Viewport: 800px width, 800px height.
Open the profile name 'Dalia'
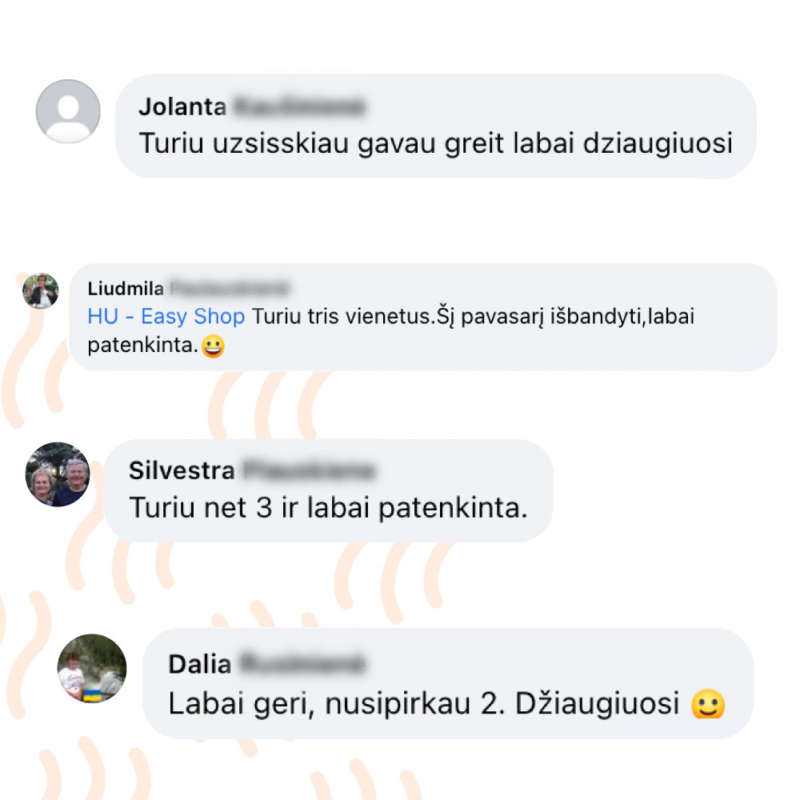pos(199,664)
